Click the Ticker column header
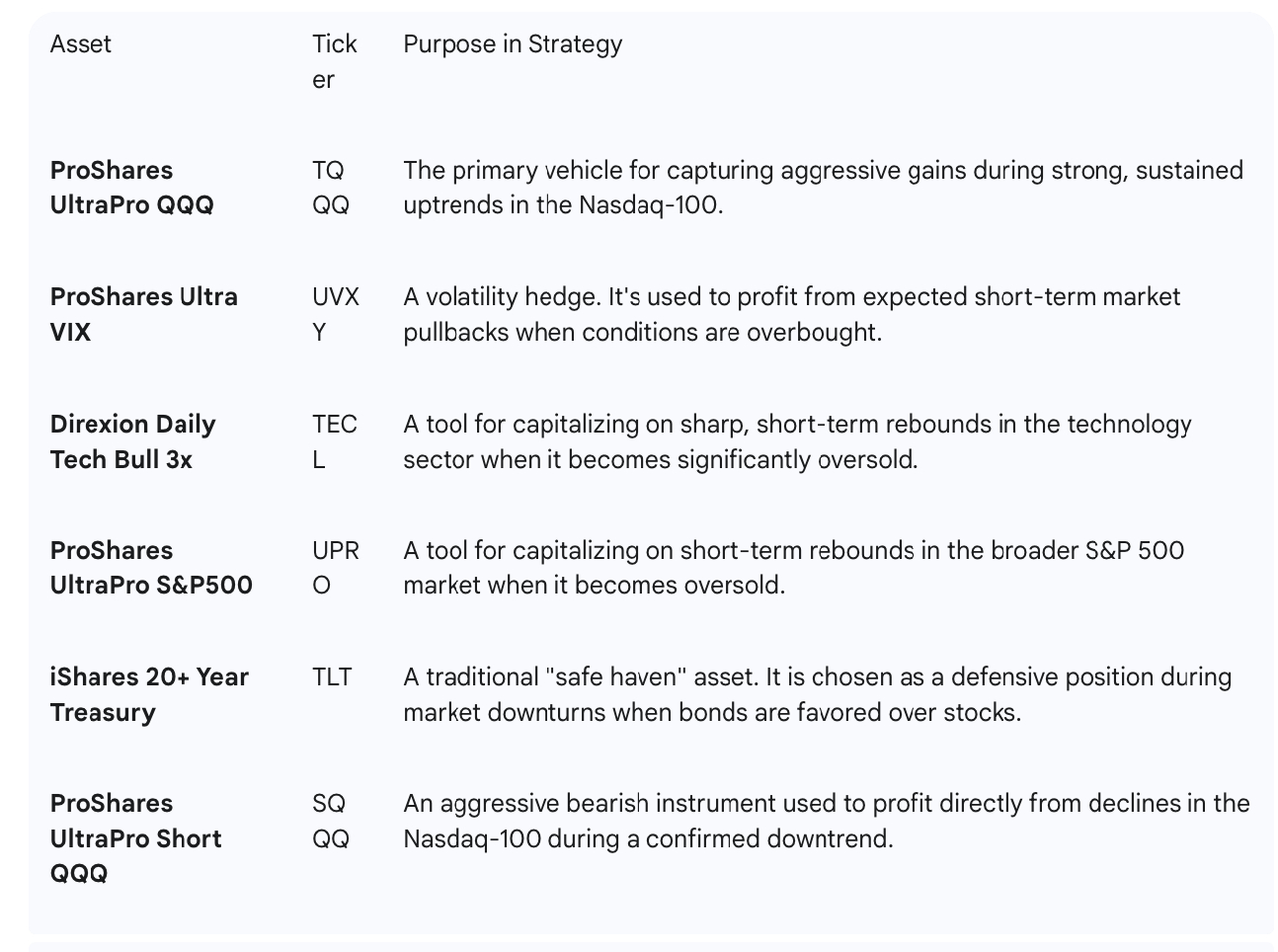Screen dimensions: 1278x952 click(335, 61)
